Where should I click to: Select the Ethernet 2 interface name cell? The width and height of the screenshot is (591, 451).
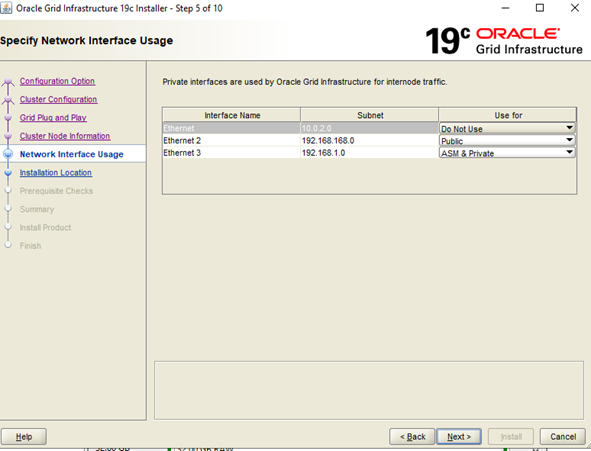pyautogui.click(x=231, y=141)
